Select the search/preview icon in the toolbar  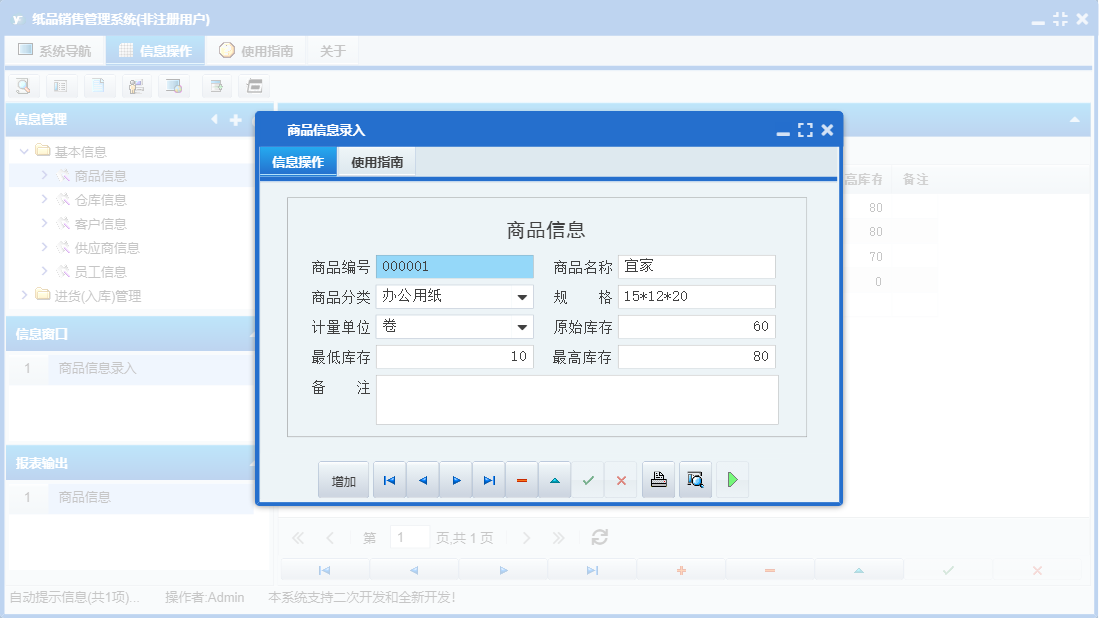(x=23, y=86)
